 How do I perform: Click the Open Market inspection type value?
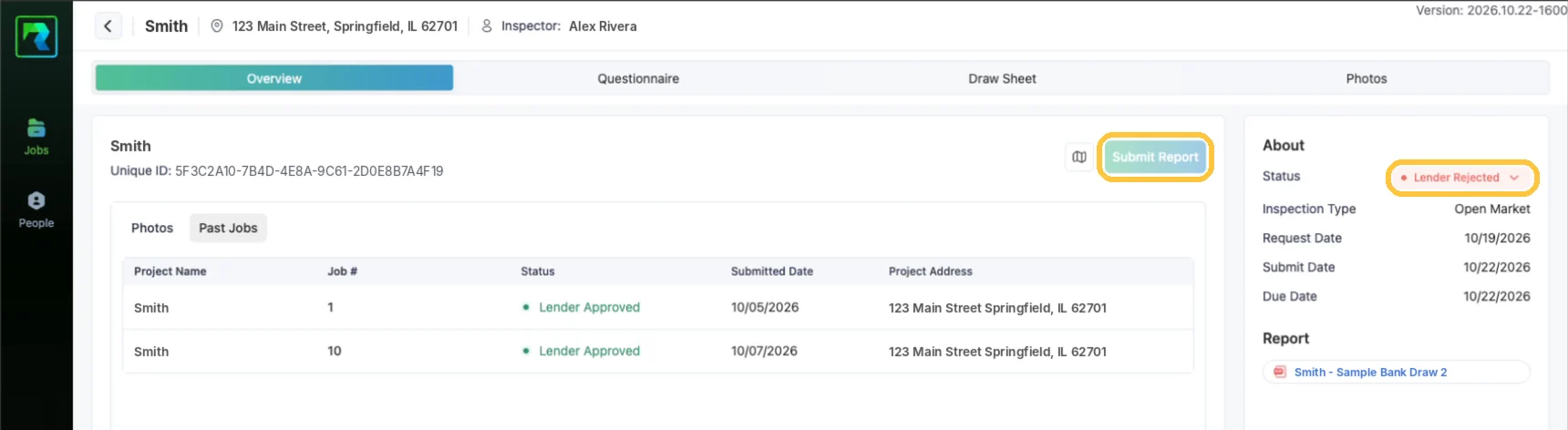[x=1492, y=209]
